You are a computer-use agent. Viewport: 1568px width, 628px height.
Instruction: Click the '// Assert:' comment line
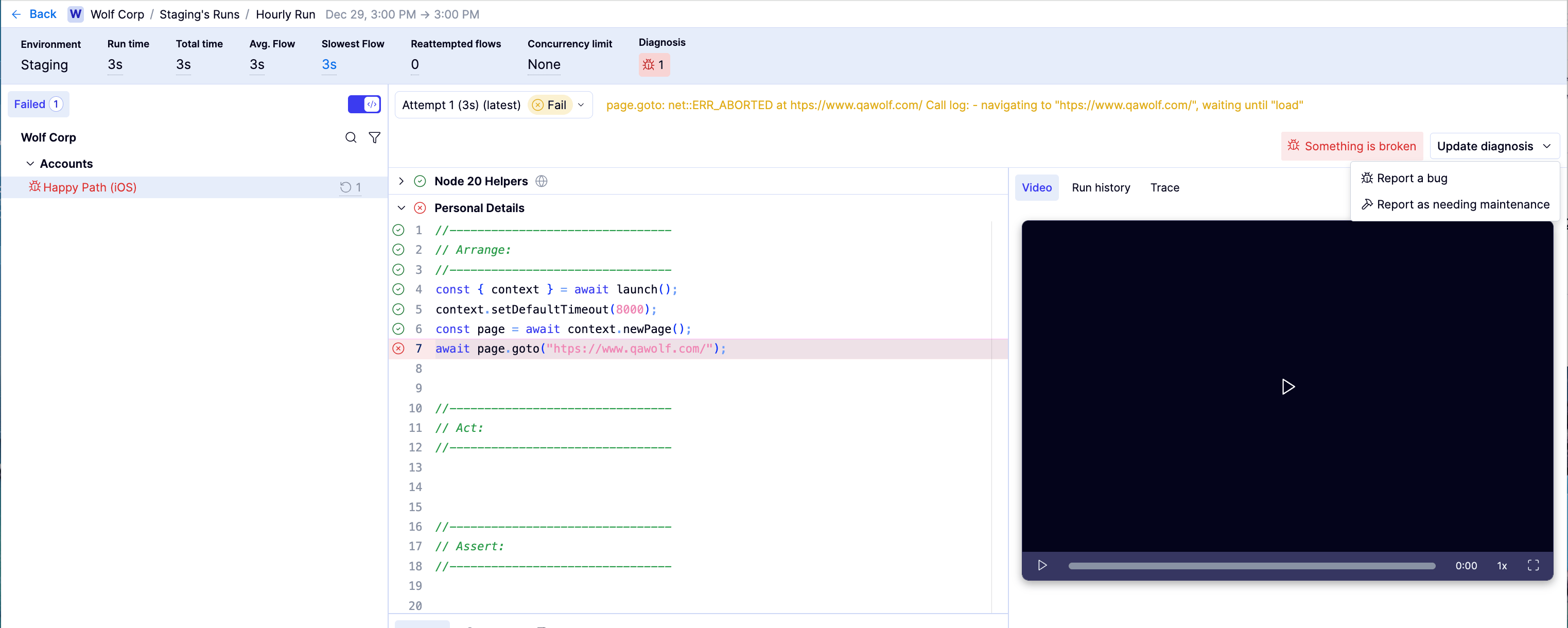pyautogui.click(x=469, y=547)
